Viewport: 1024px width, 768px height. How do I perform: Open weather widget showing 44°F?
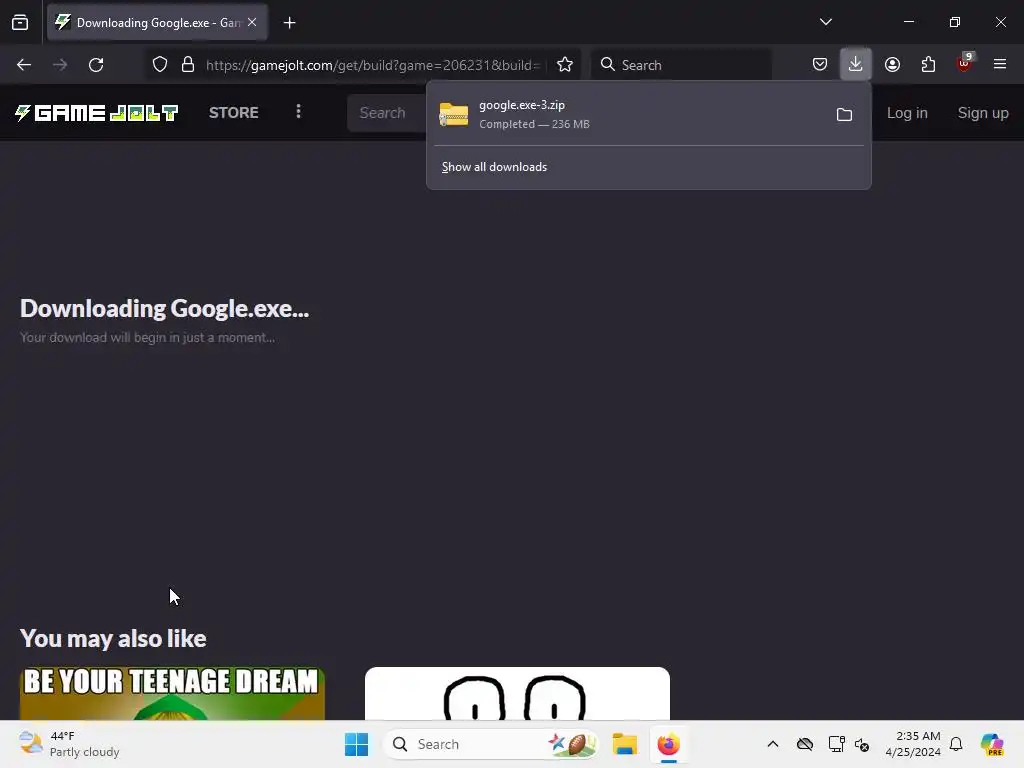(70, 744)
